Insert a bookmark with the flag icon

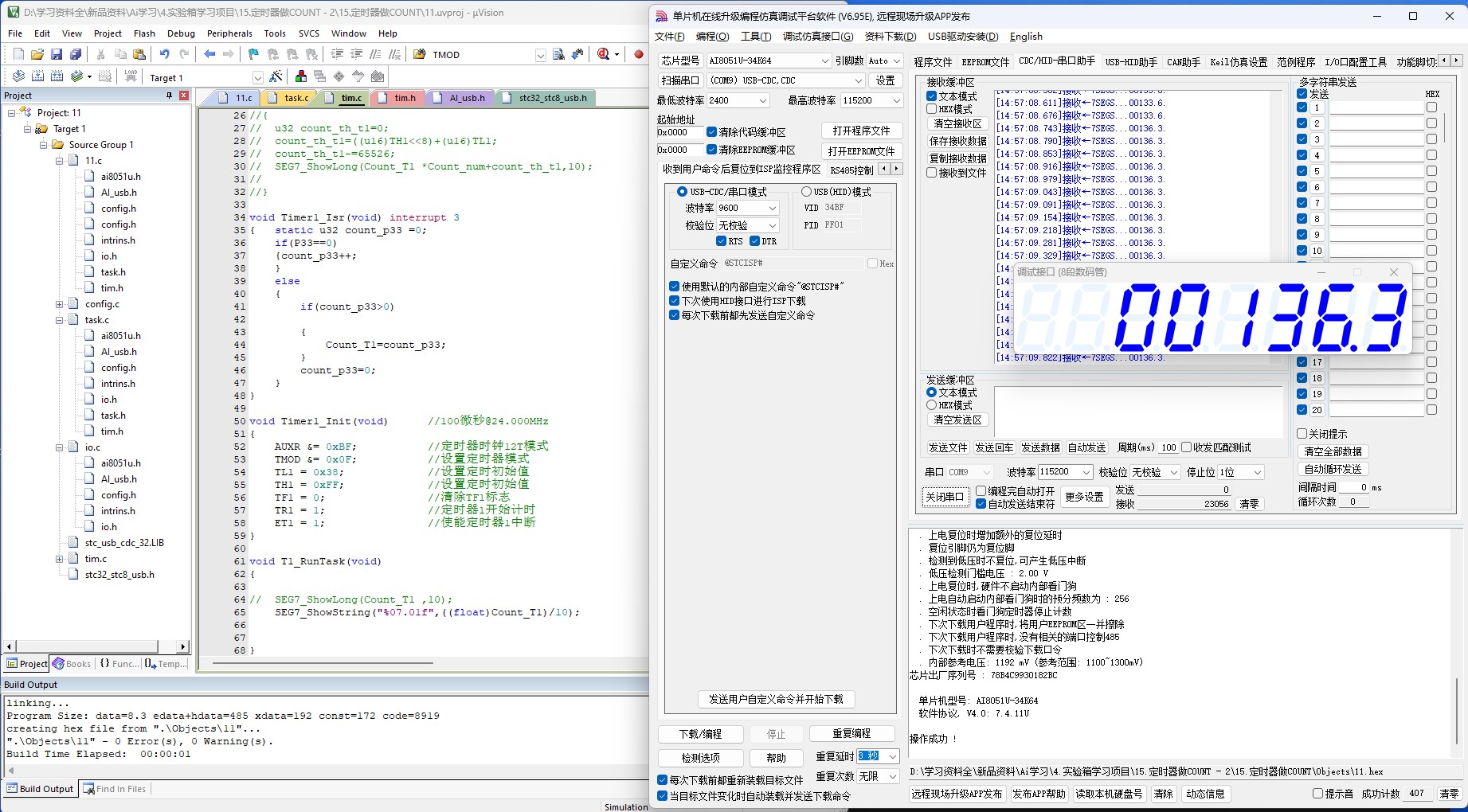253,54
